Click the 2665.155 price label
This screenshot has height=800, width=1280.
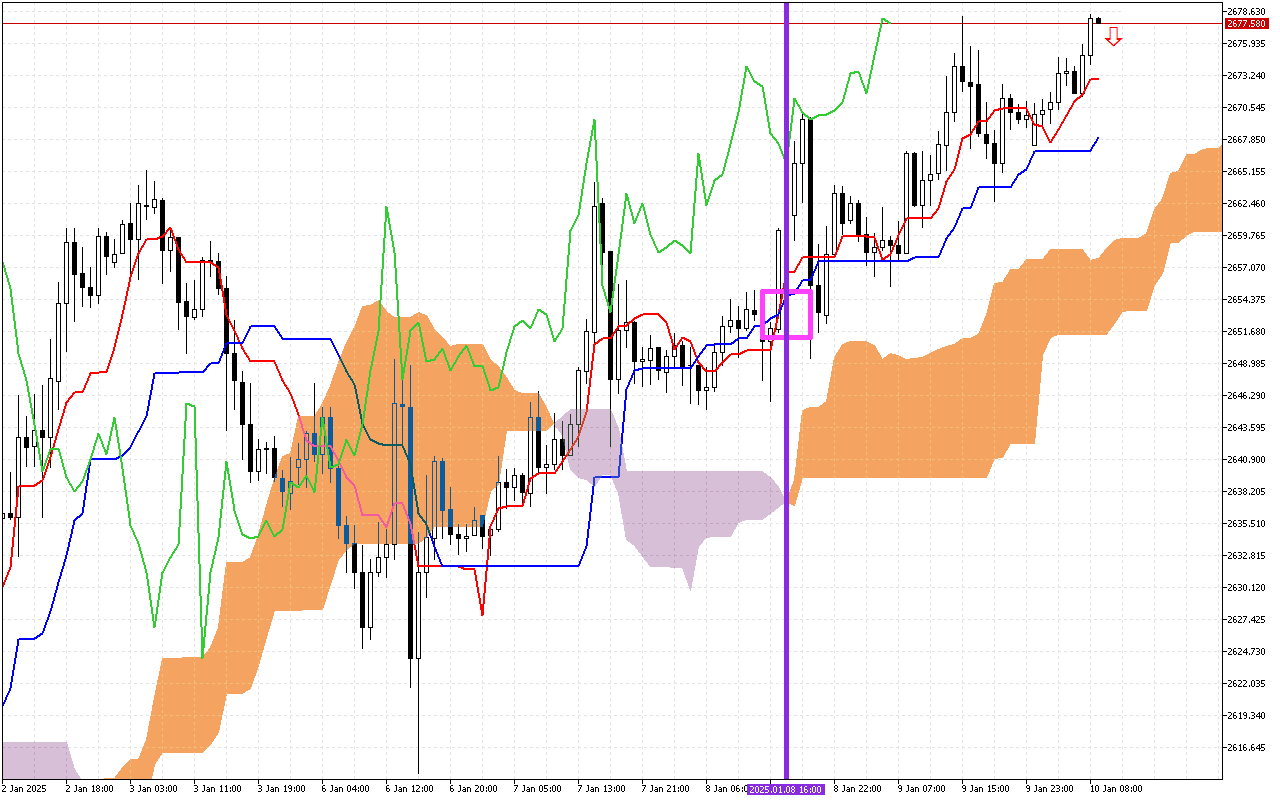click(x=1246, y=171)
